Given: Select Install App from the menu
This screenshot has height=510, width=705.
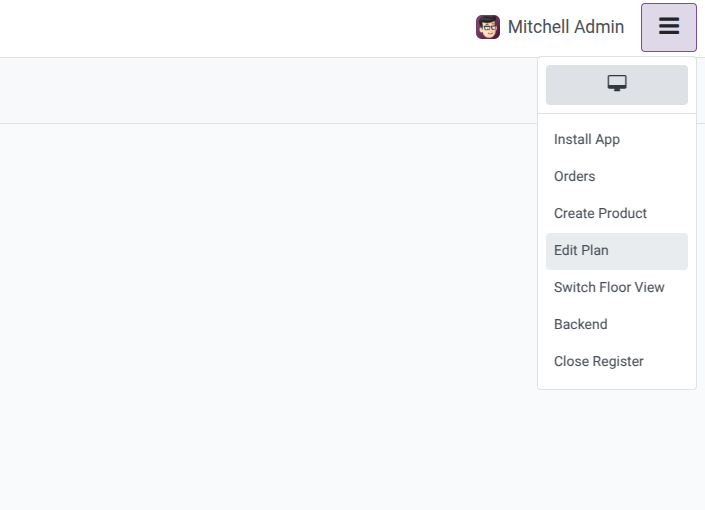Looking at the screenshot, I should [x=587, y=139].
